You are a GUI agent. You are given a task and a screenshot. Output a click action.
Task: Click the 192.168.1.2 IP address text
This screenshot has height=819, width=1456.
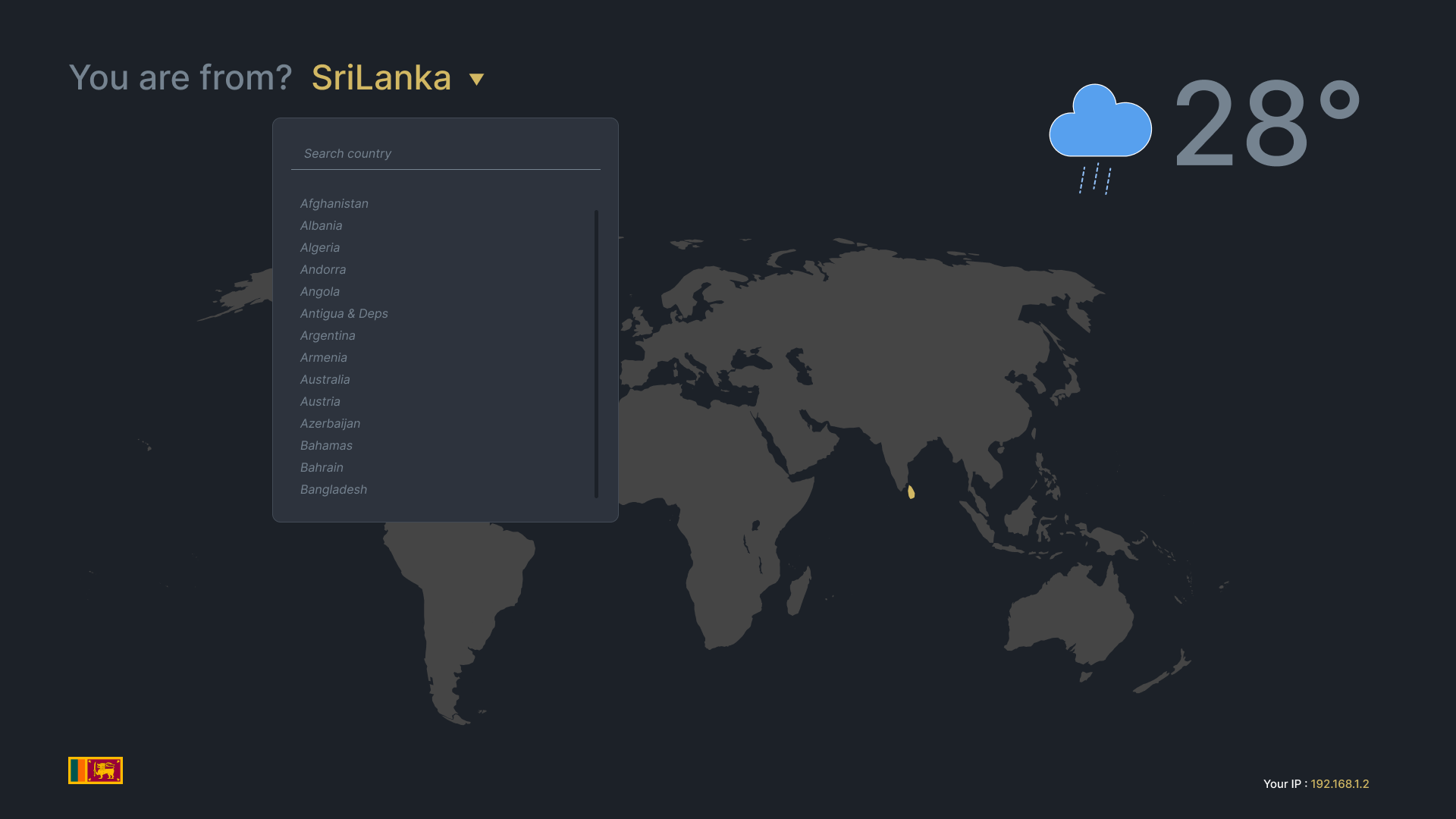click(1339, 784)
